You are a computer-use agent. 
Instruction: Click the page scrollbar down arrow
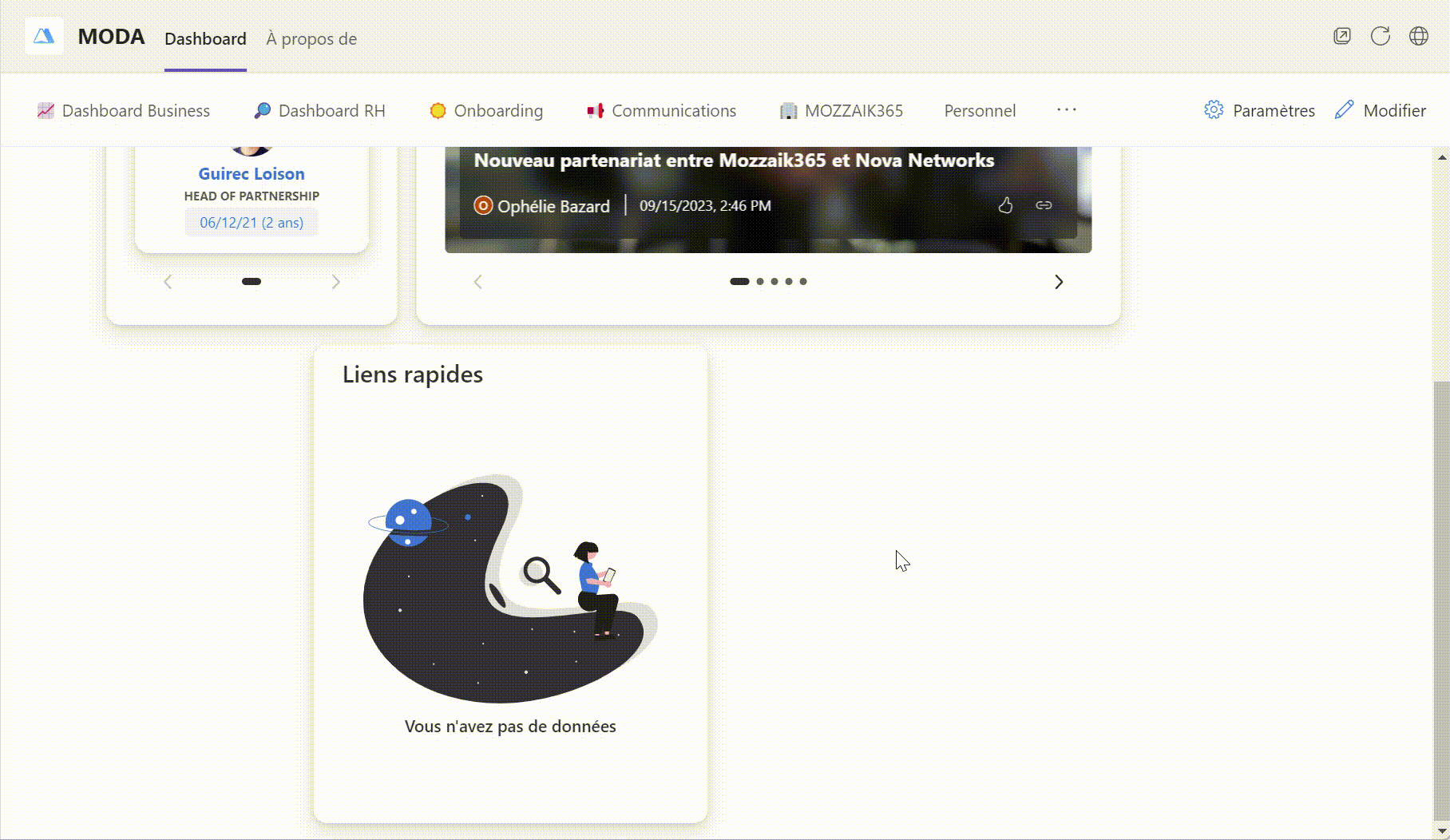pyautogui.click(x=1442, y=831)
